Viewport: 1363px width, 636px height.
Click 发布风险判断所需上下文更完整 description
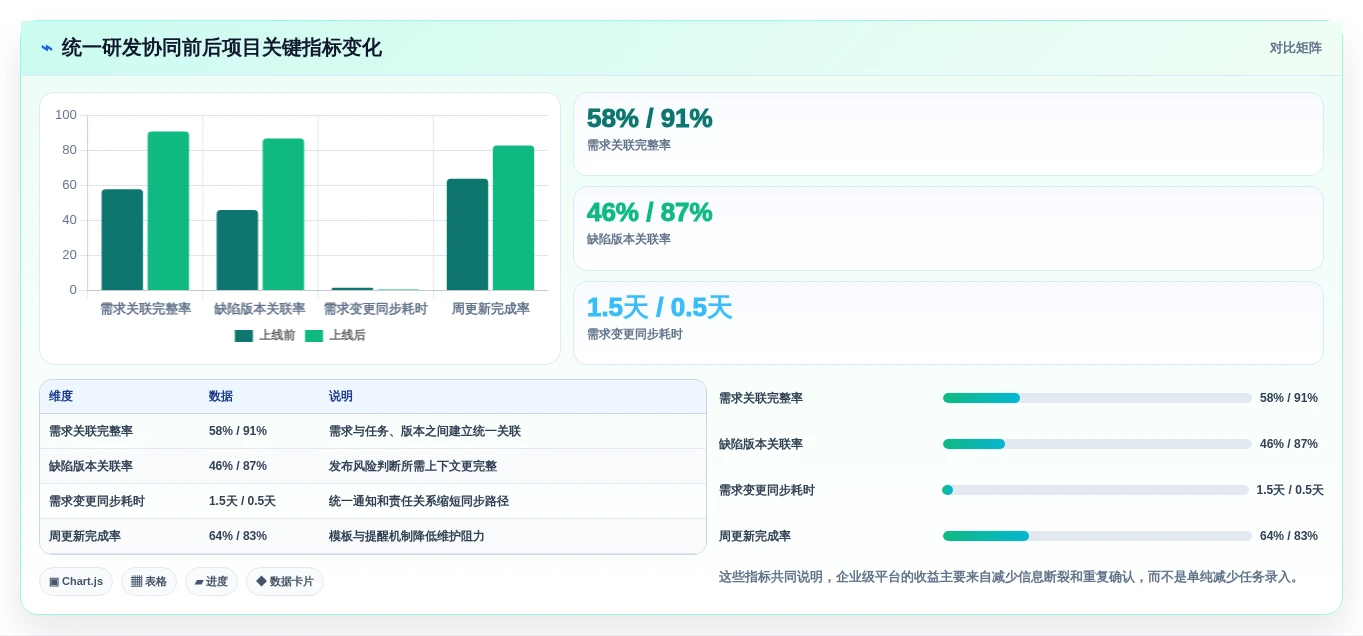413,466
